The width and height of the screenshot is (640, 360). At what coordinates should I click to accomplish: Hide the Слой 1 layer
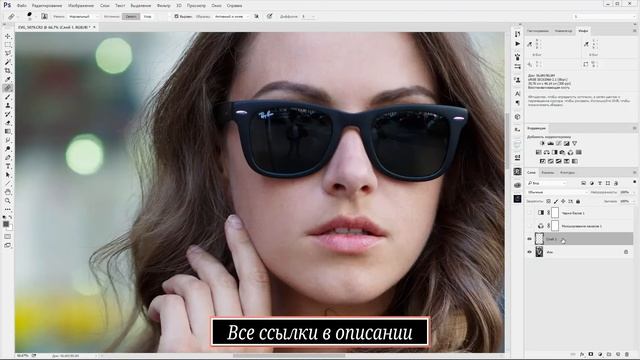(x=530, y=239)
